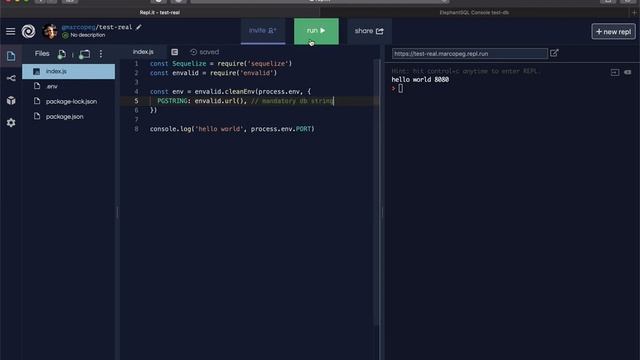Screen dimensions: 640x360
Task: Add a new folder icon
Action: 84,54
